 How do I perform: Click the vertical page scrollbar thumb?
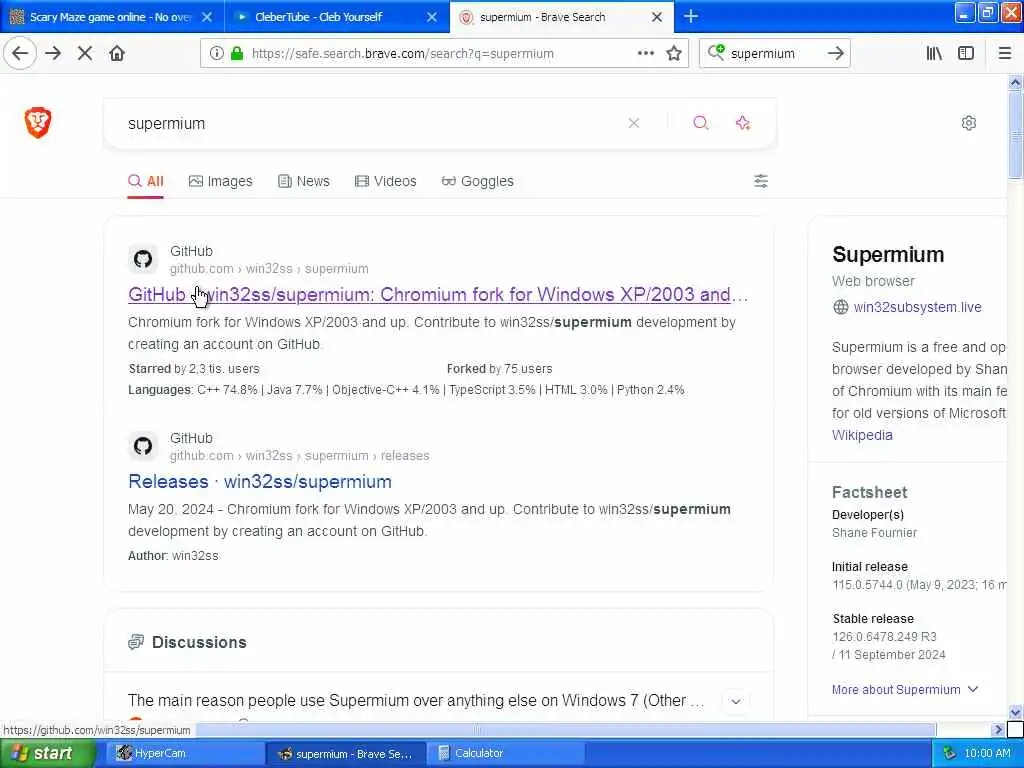pos(1014,134)
